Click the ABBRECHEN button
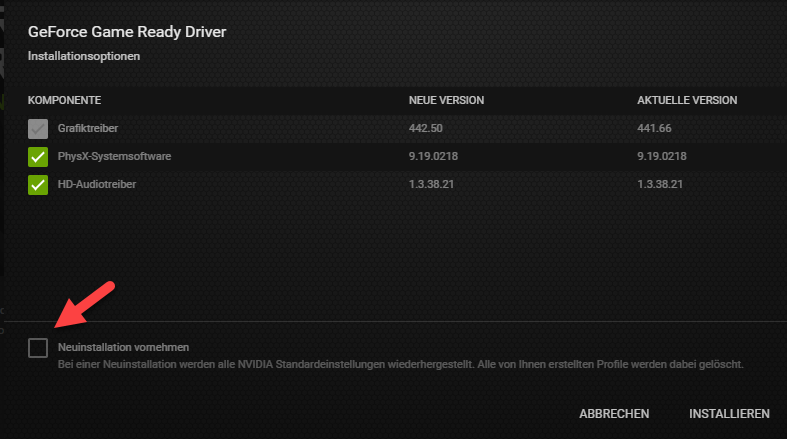This screenshot has width=787, height=439. [614, 414]
